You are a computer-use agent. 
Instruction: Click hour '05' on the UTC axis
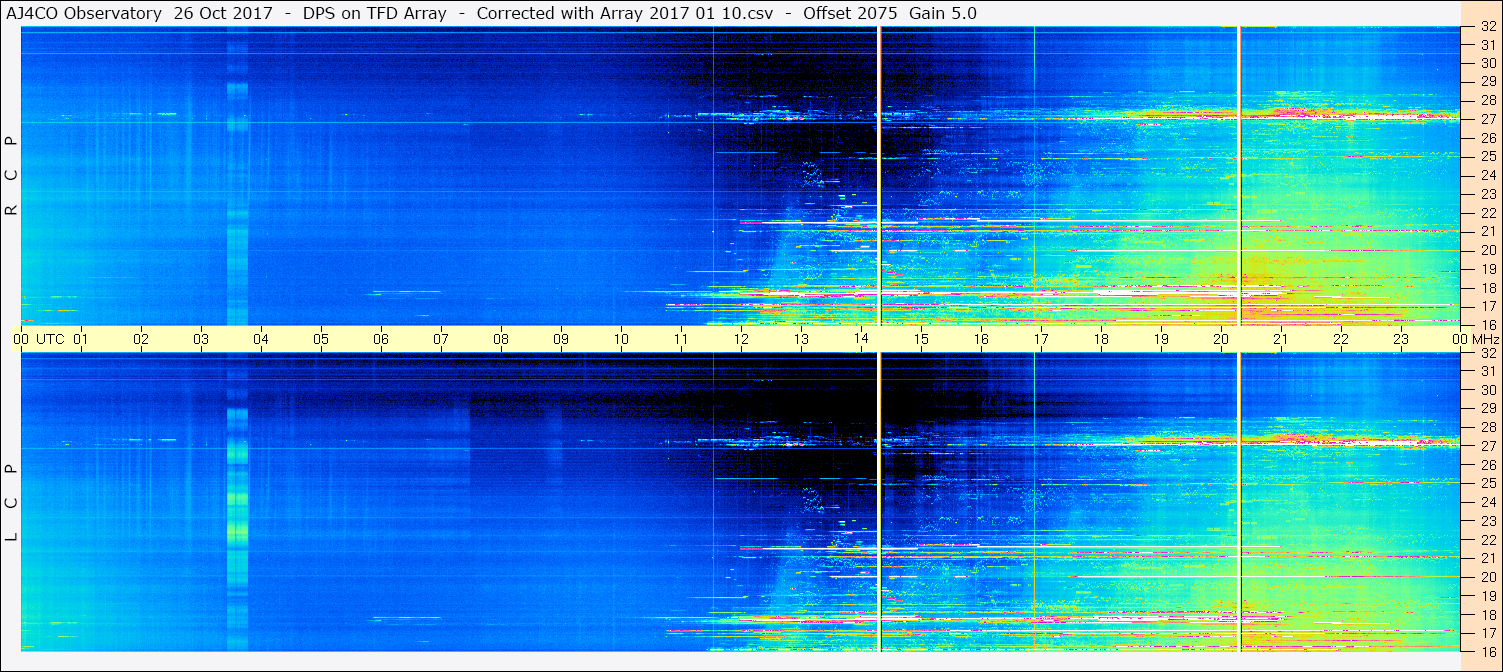[x=321, y=339]
